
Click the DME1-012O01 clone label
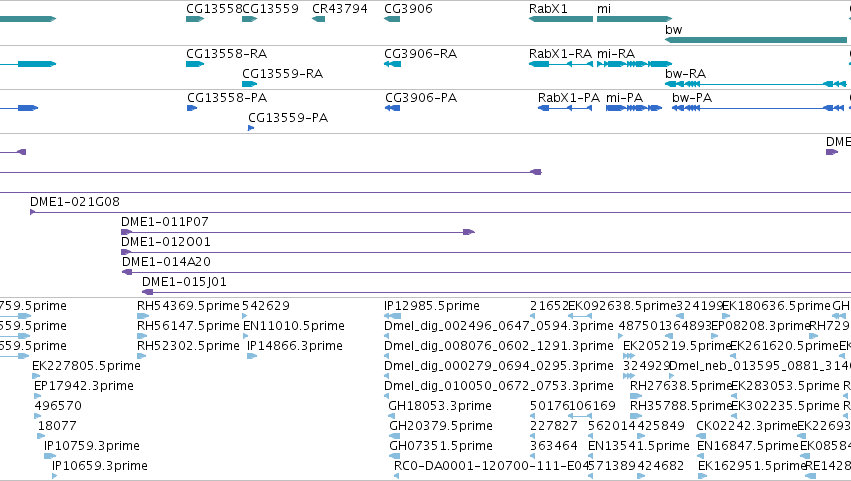[166, 242]
